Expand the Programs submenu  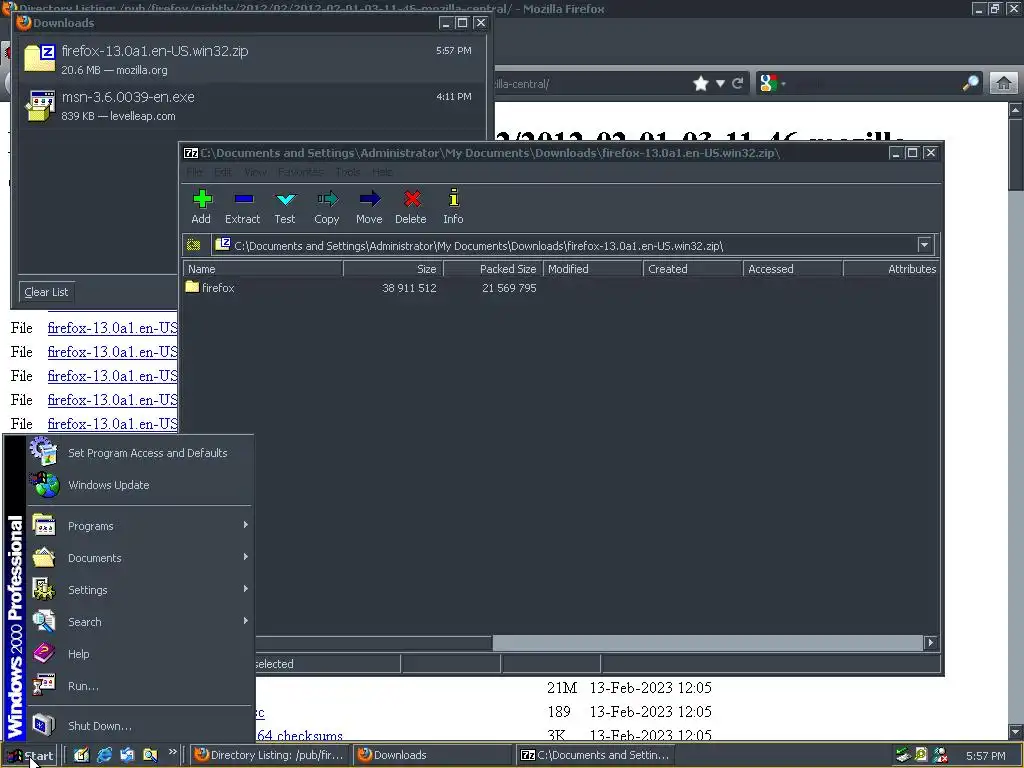click(x=140, y=526)
